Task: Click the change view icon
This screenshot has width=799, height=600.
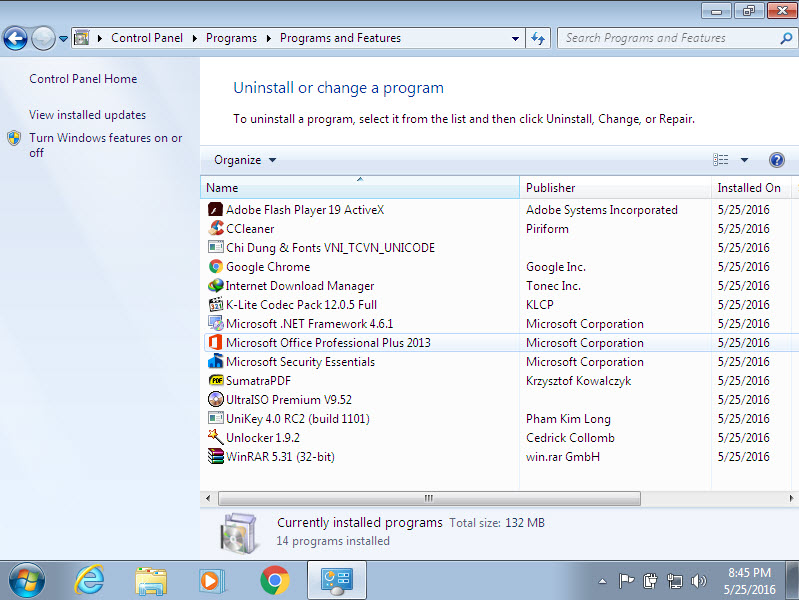Action: 721,160
